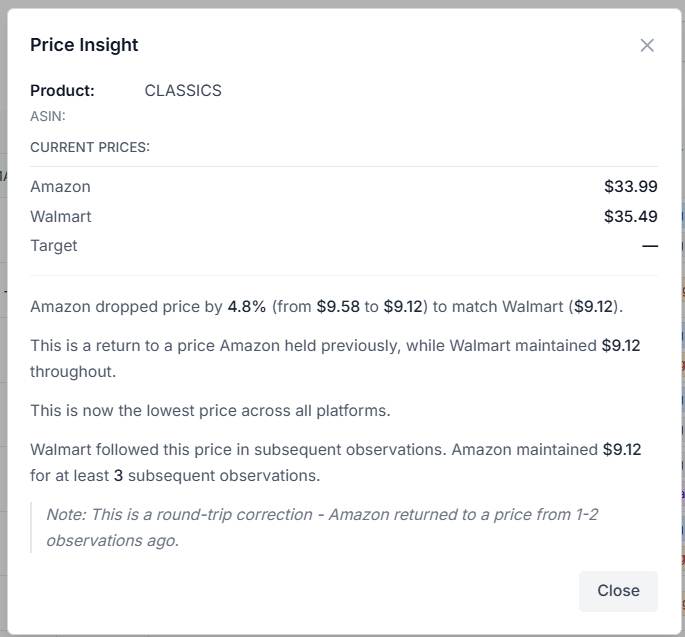Click the ASIN label
The image size is (685, 637).
tap(48, 116)
